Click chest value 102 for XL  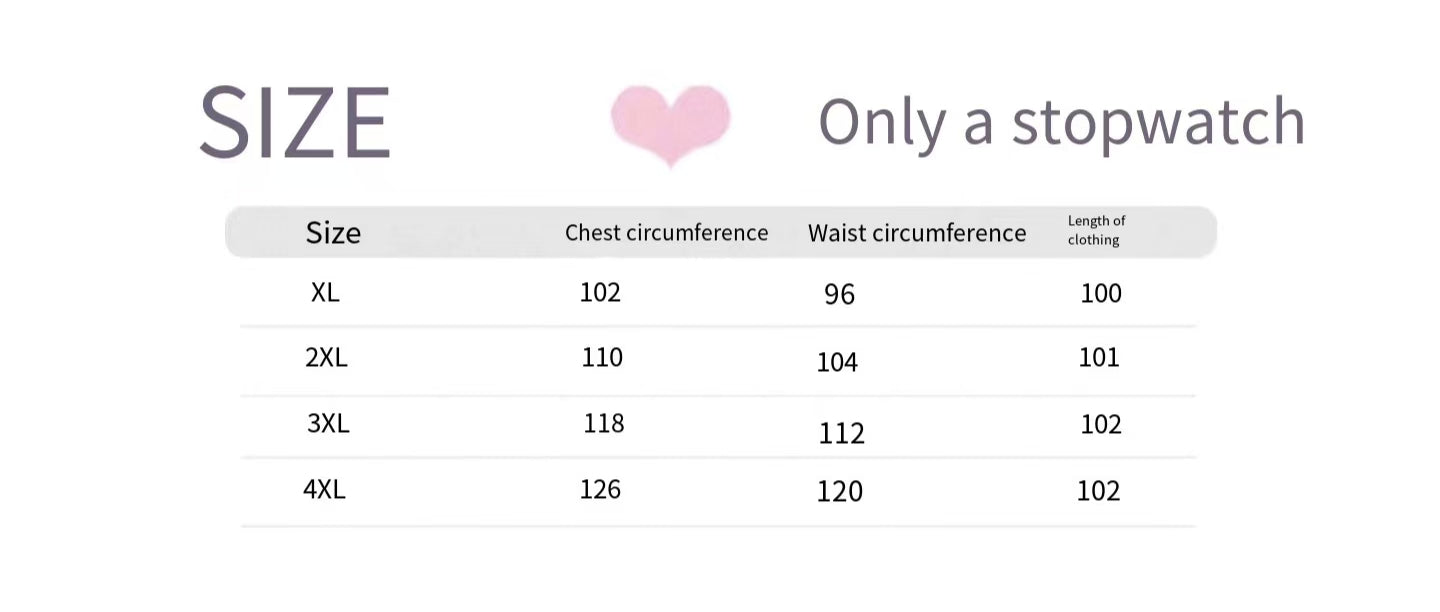click(x=600, y=292)
